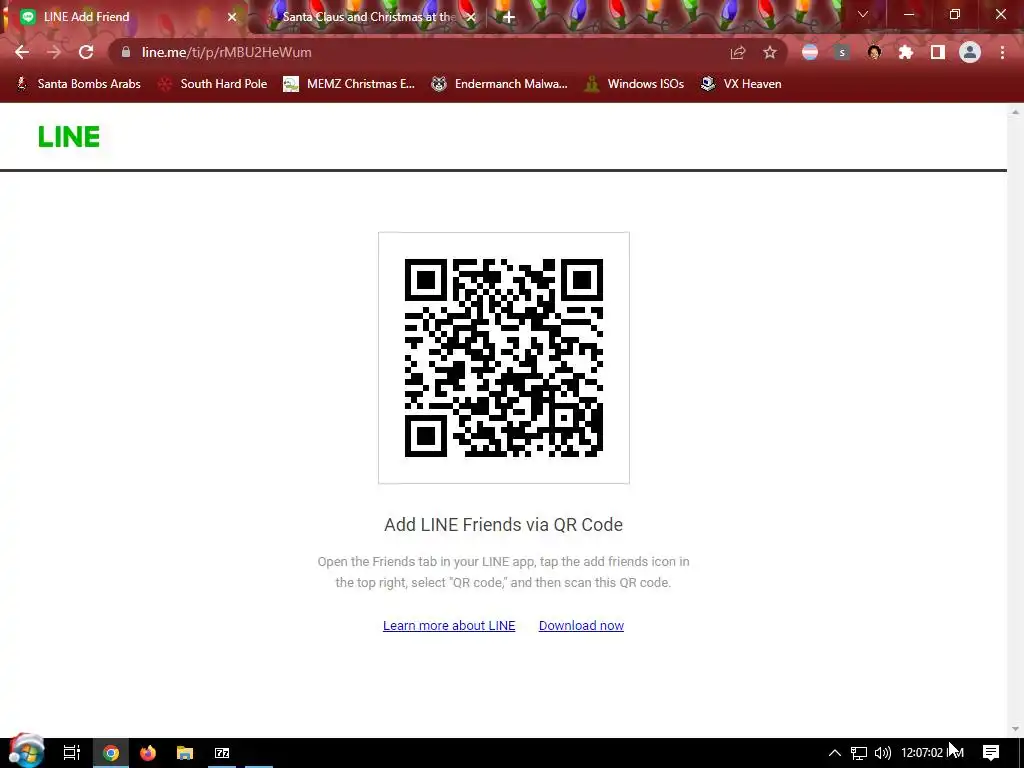
Task: Click the green LINE logo
Action: 69,136
